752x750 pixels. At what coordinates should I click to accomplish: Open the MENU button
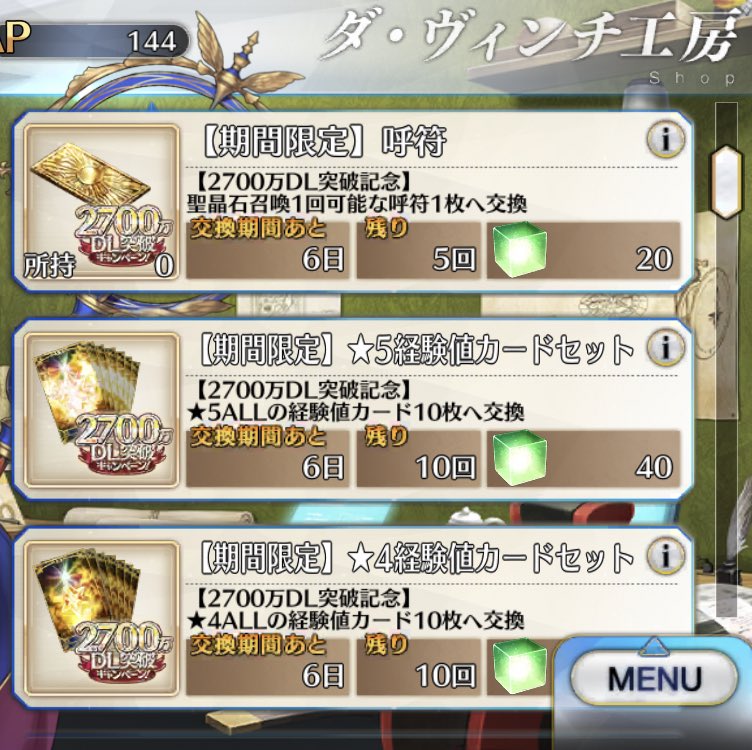point(654,678)
